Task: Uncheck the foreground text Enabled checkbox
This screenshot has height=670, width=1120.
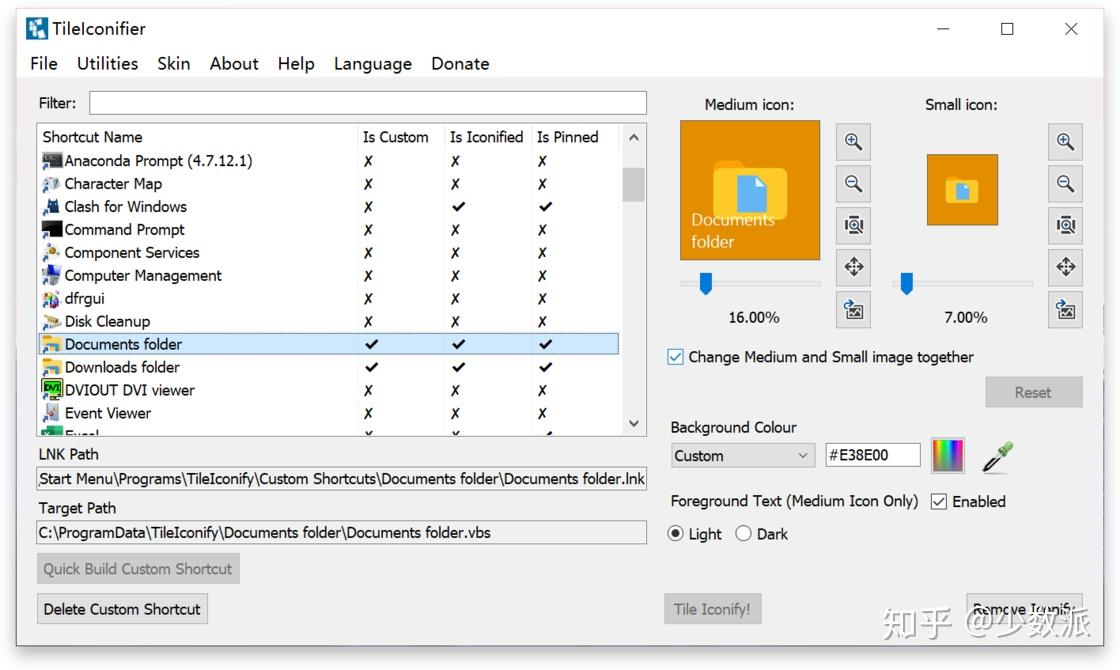Action: coord(939,502)
